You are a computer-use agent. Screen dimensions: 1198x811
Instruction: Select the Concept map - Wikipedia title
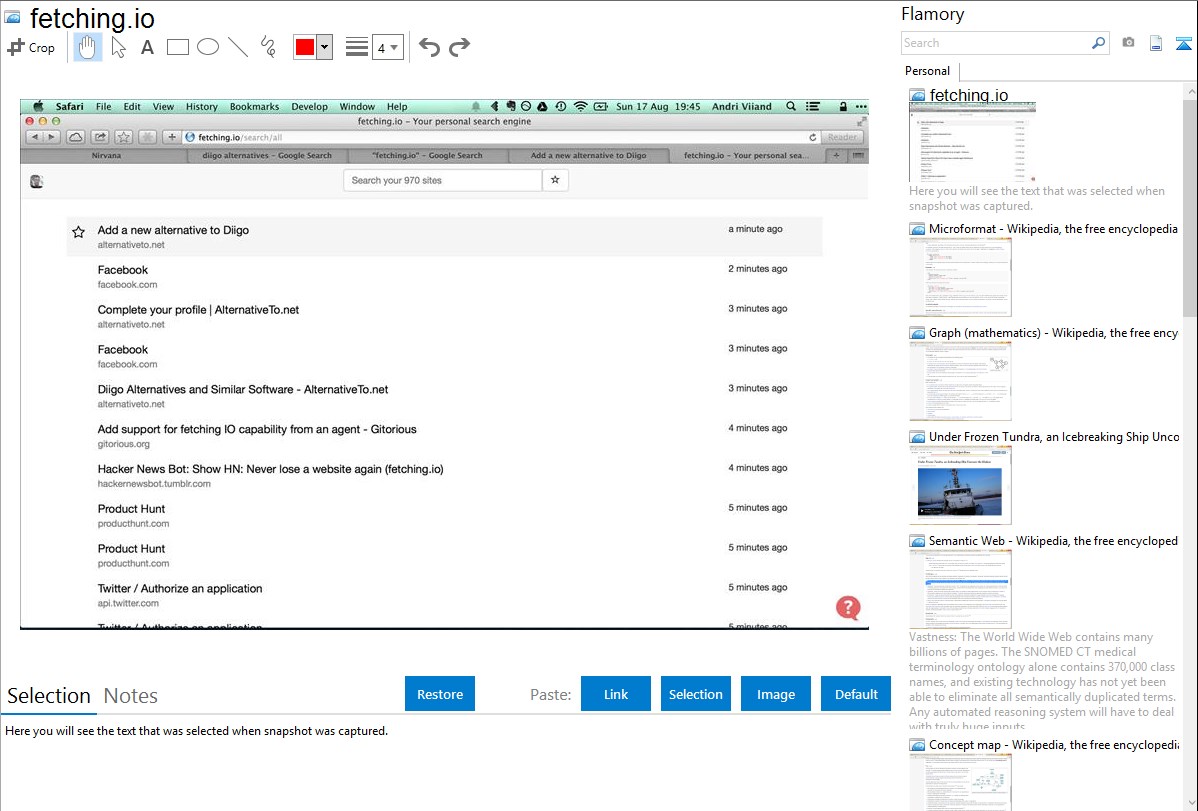point(1054,744)
